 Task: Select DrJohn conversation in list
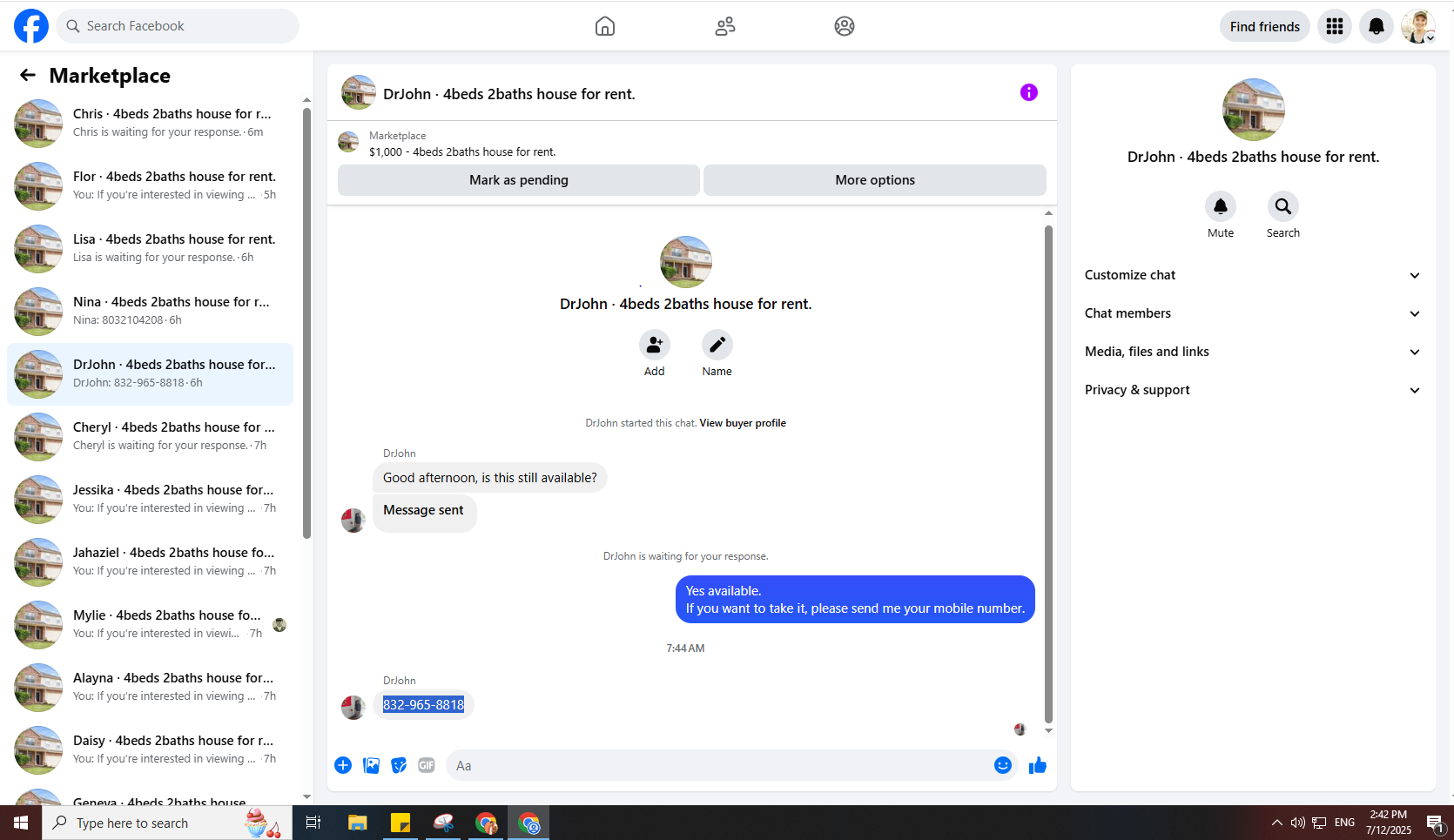150,373
